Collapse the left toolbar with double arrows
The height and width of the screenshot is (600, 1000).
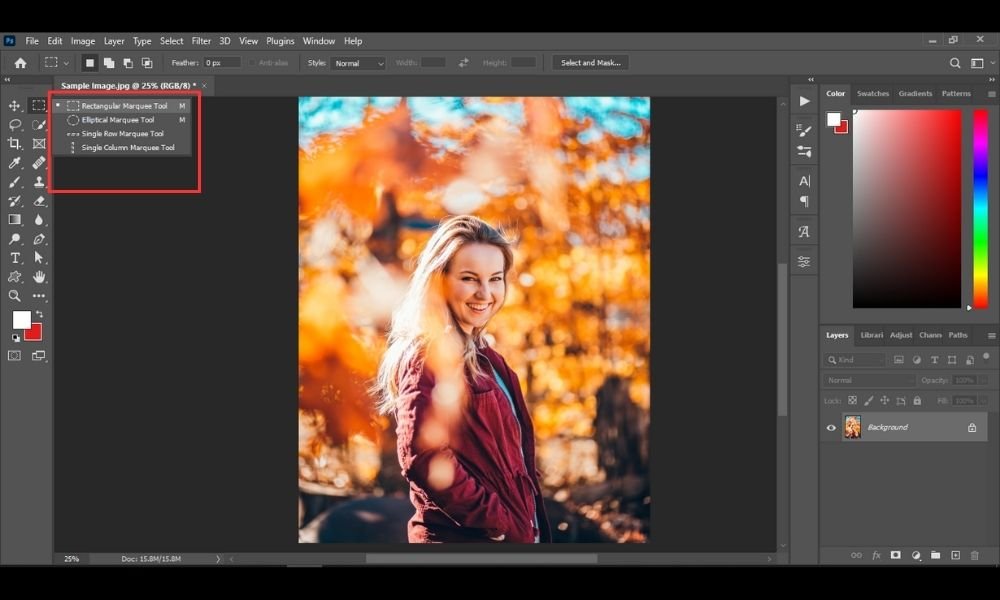tap(8, 80)
